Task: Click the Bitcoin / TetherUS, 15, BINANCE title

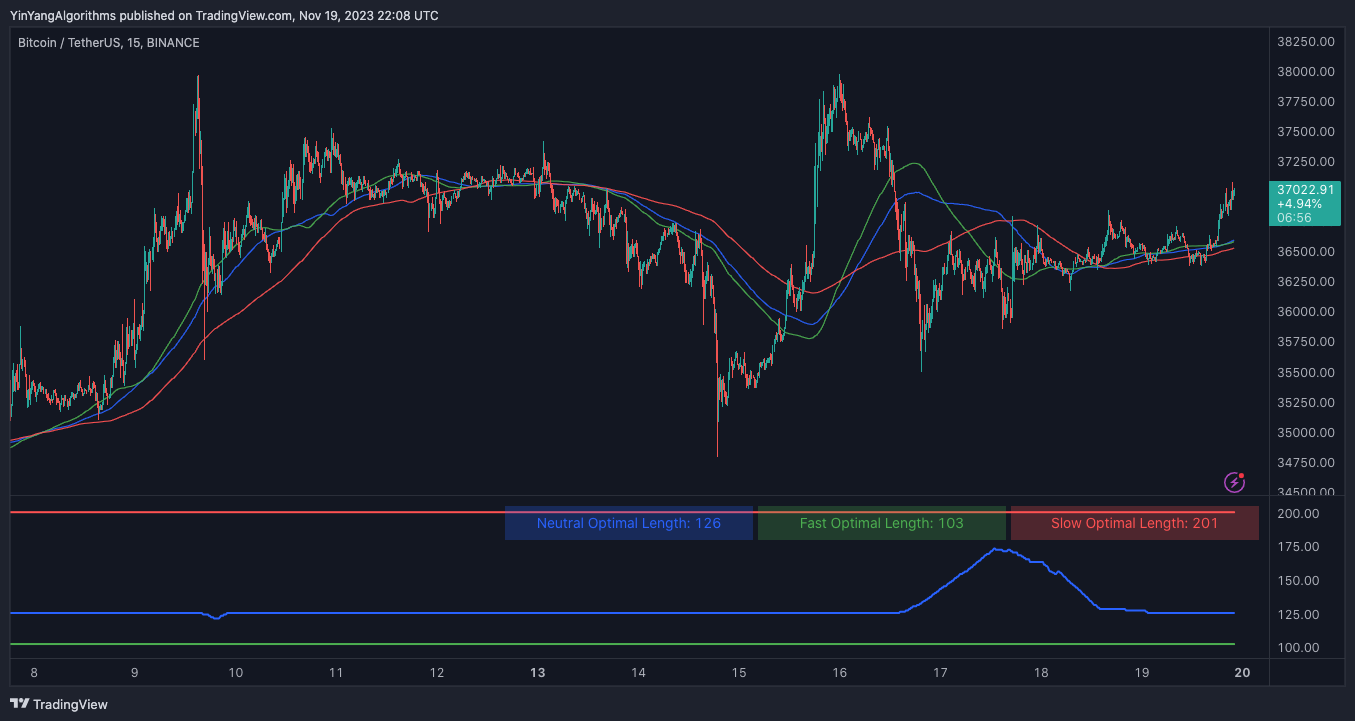Action: (x=109, y=43)
